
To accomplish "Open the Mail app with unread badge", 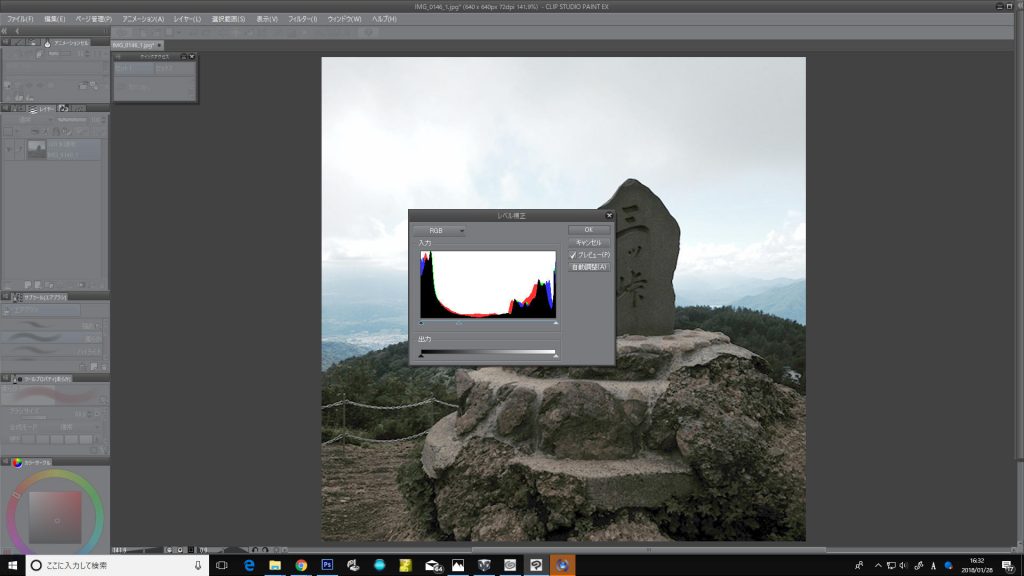I will click(432, 566).
